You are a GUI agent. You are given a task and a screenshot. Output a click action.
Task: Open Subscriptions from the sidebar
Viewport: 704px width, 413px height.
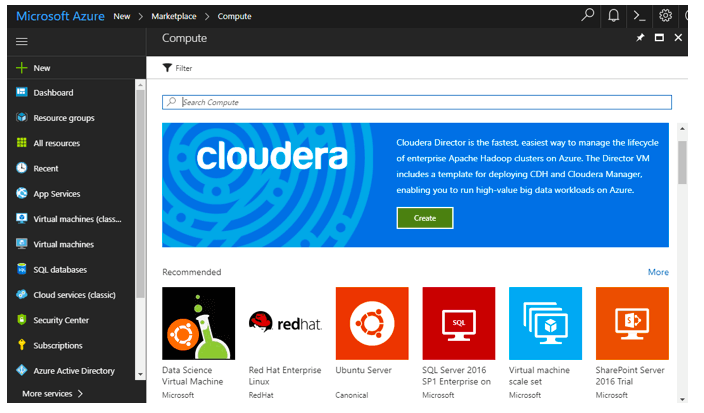click(58, 346)
